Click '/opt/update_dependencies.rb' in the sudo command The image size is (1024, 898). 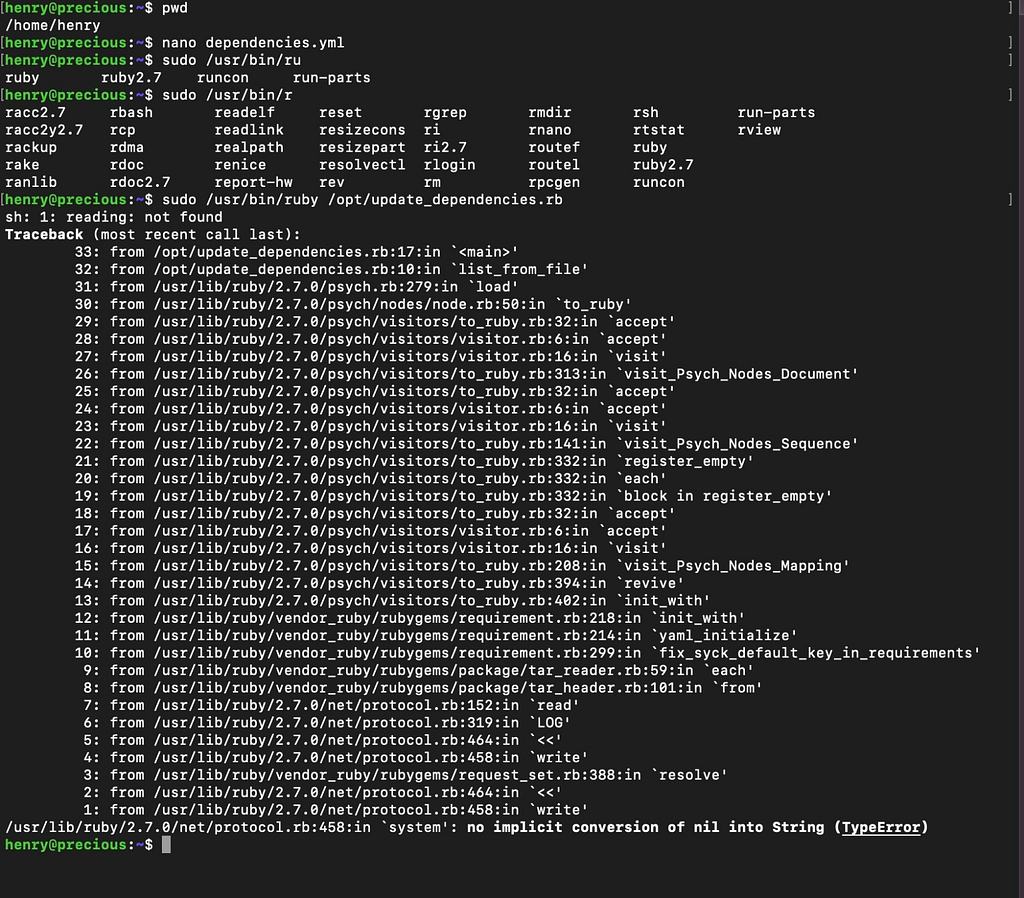coord(445,200)
